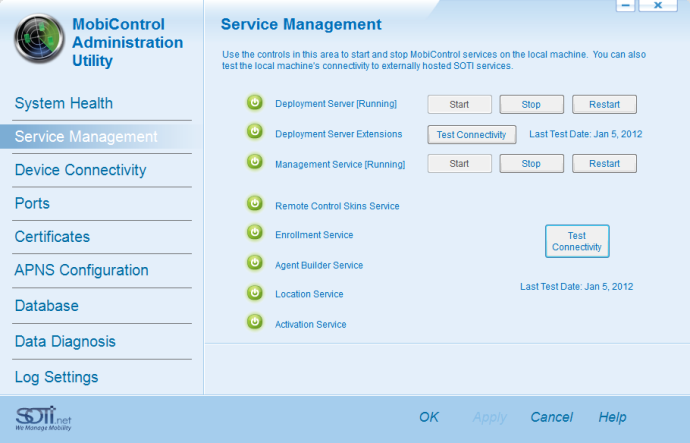Select Log Settings in the sidebar
690x443 pixels.
tap(56, 378)
